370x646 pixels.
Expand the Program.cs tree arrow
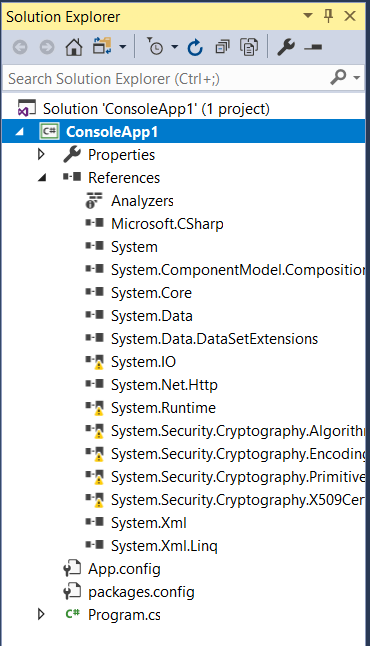pyautogui.click(x=41, y=614)
